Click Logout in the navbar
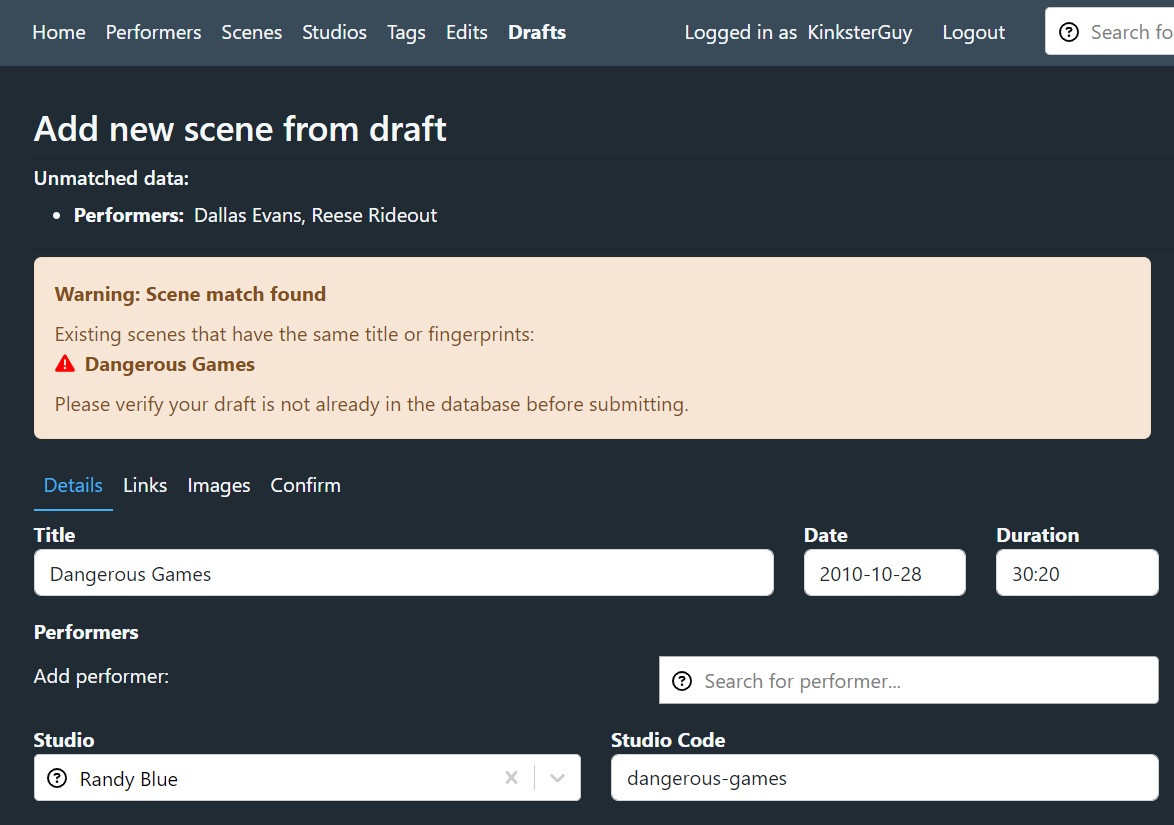The height and width of the screenshot is (825, 1174). click(973, 32)
